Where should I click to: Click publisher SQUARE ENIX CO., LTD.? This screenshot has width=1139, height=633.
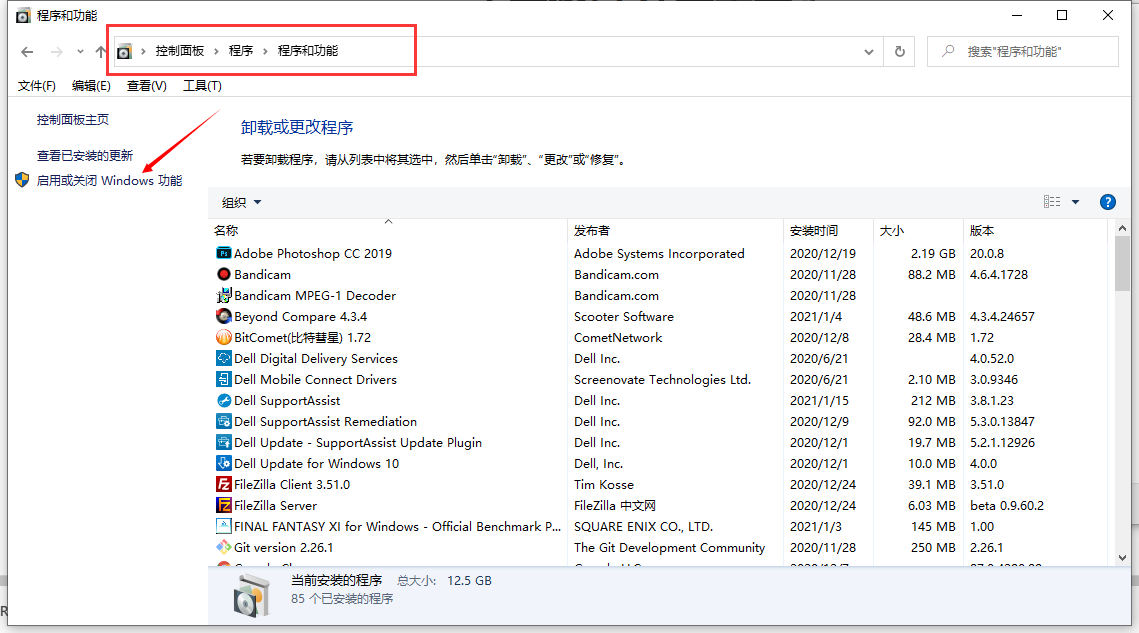[644, 527]
